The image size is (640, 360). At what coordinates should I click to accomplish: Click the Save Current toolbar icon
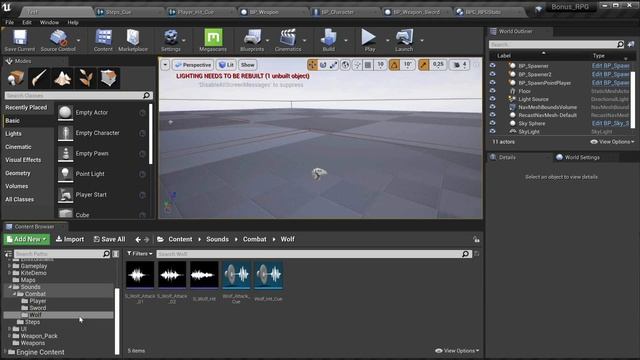pyautogui.click(x=20, y=40)
